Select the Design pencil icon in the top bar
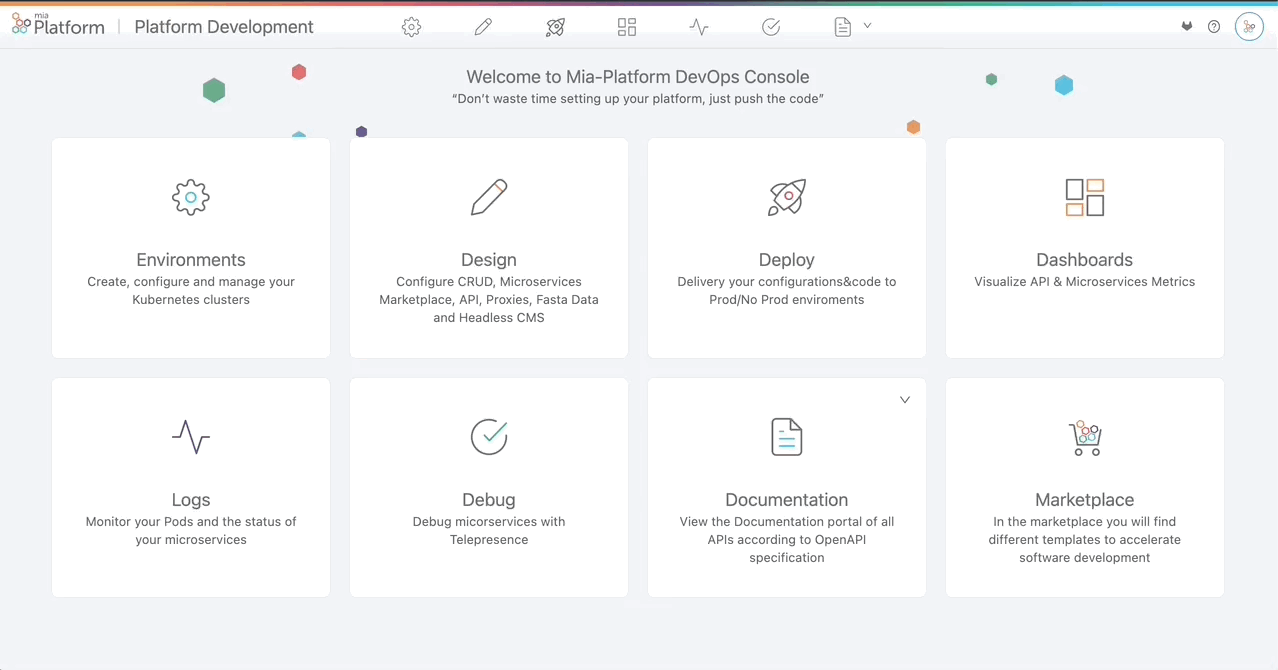Viewport: 1278px width, 670px height. (483, 26)
